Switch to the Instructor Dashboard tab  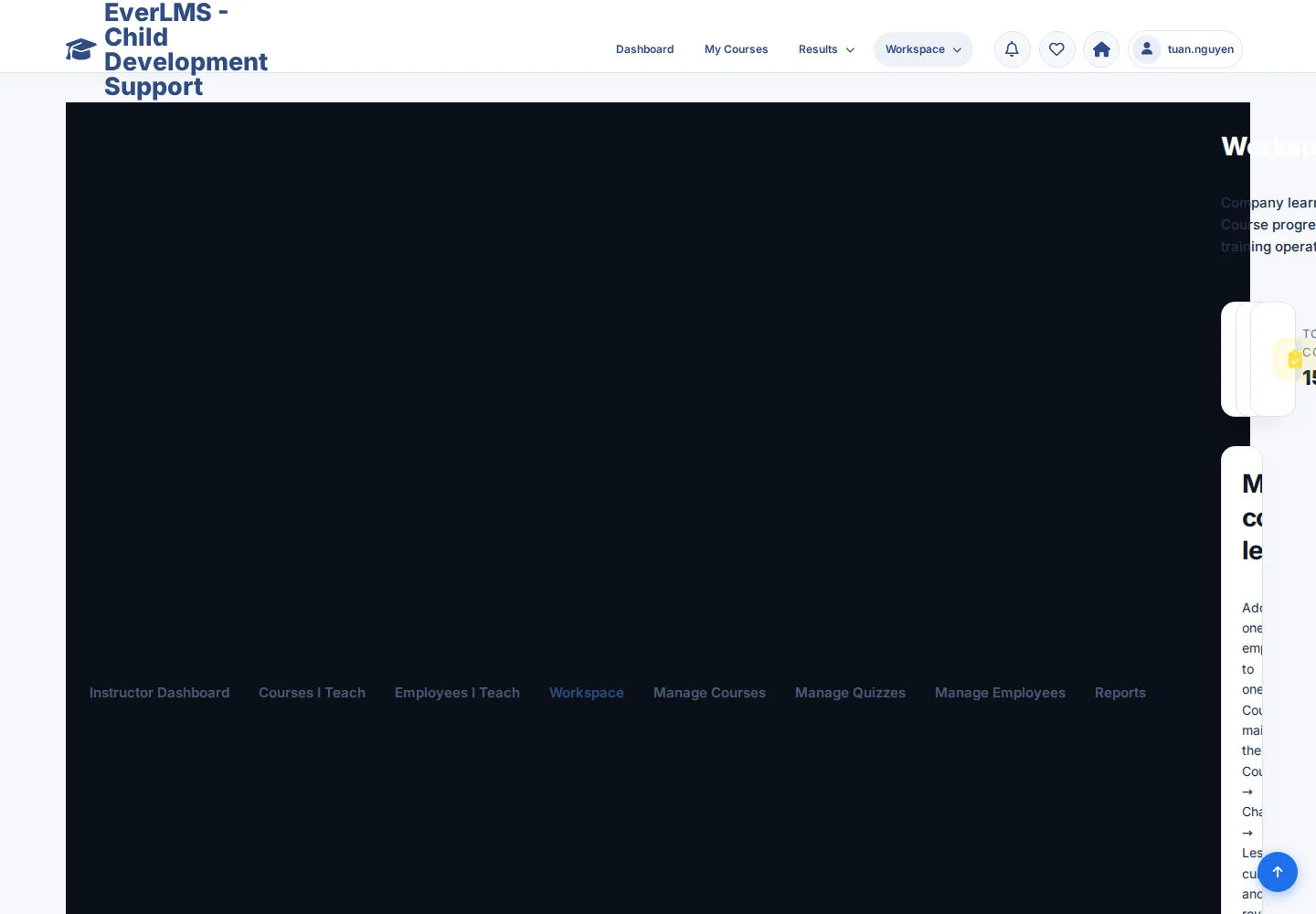[159, 693]
